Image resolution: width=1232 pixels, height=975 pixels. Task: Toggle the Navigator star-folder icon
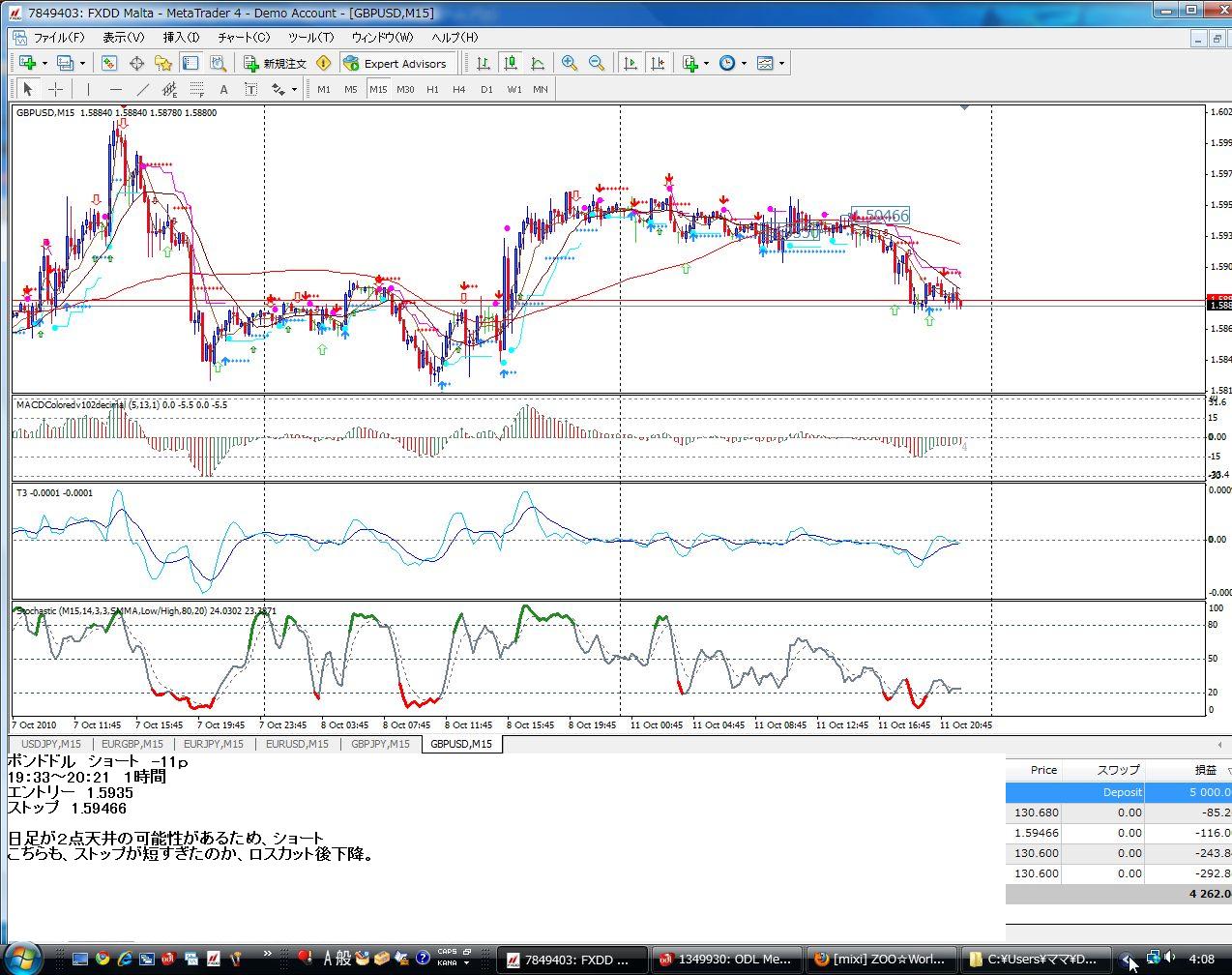pos(163,63)
